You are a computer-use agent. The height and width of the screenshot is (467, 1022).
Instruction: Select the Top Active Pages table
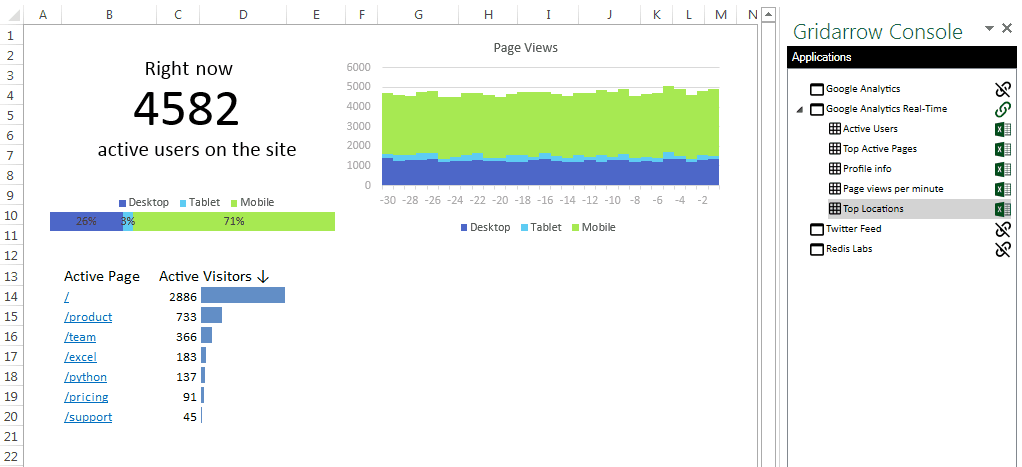point(880,149)
